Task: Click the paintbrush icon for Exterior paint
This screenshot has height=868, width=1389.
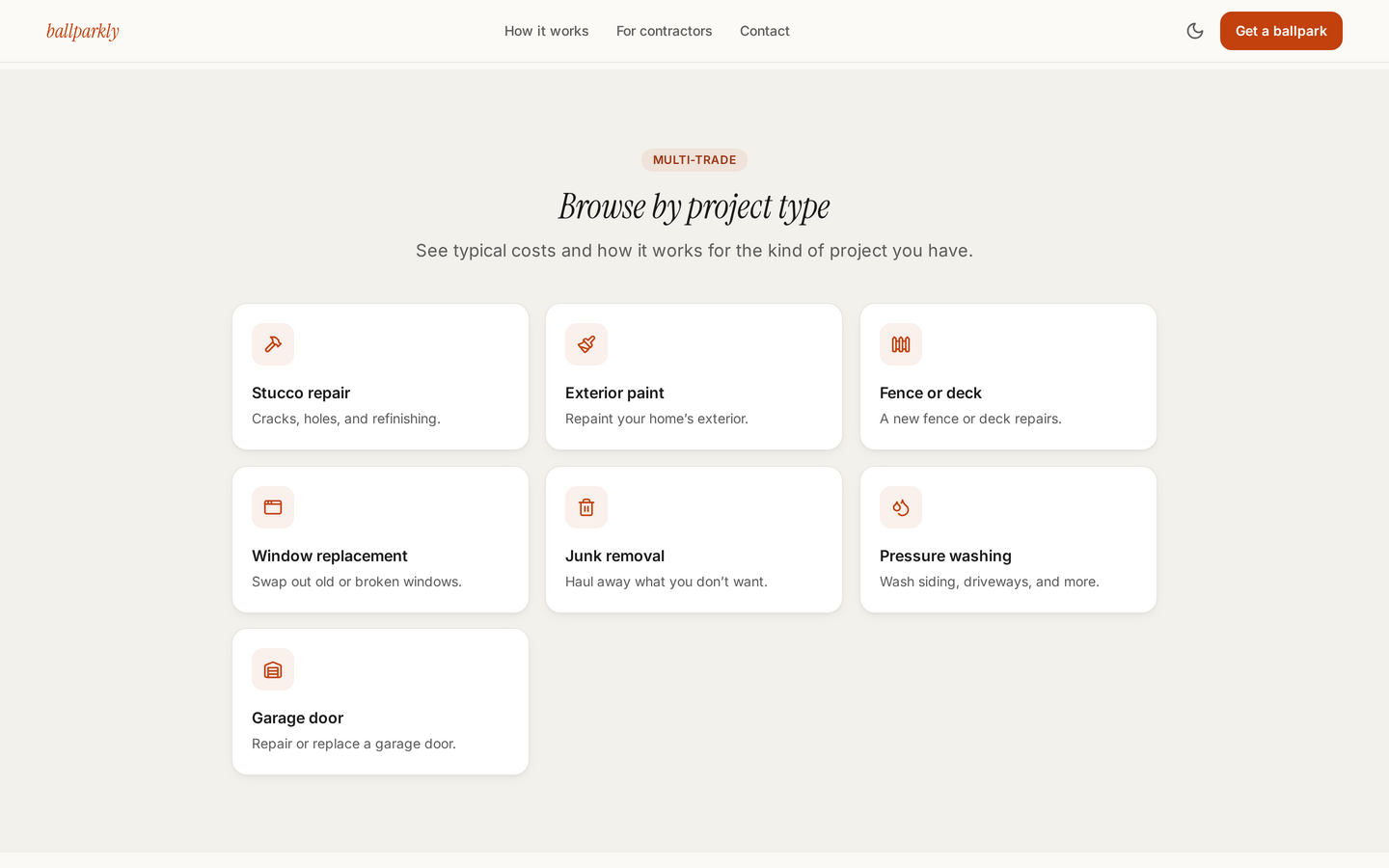Action: click(586, 344)
